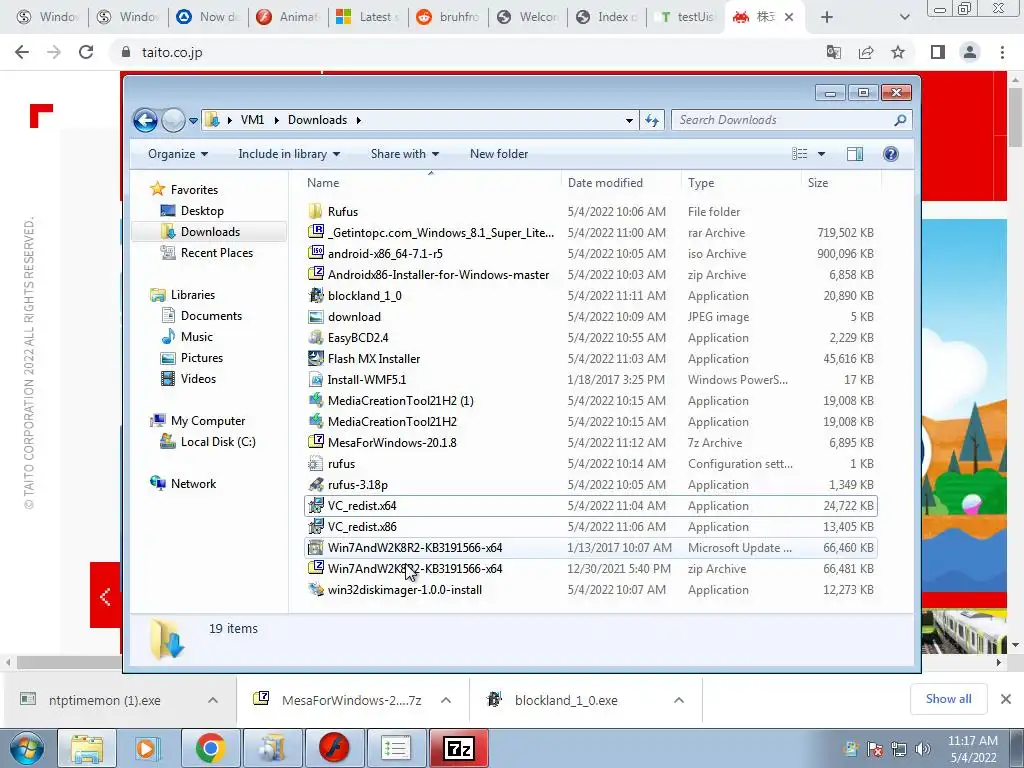Screen dimensions: 1024x768
Task: Click Chrome's back arrow button
Action: point(22,52)
